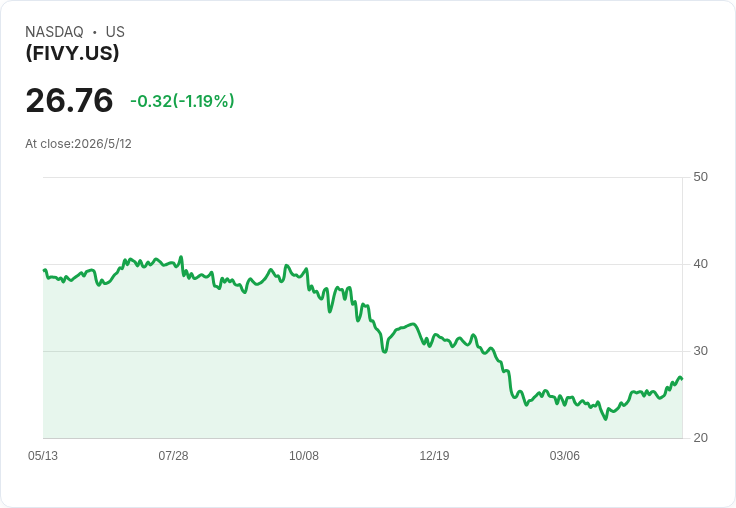The height and width of the screenshot is (508, 736).
Task: Click the 20 price axis label
Action: [700, 438]
